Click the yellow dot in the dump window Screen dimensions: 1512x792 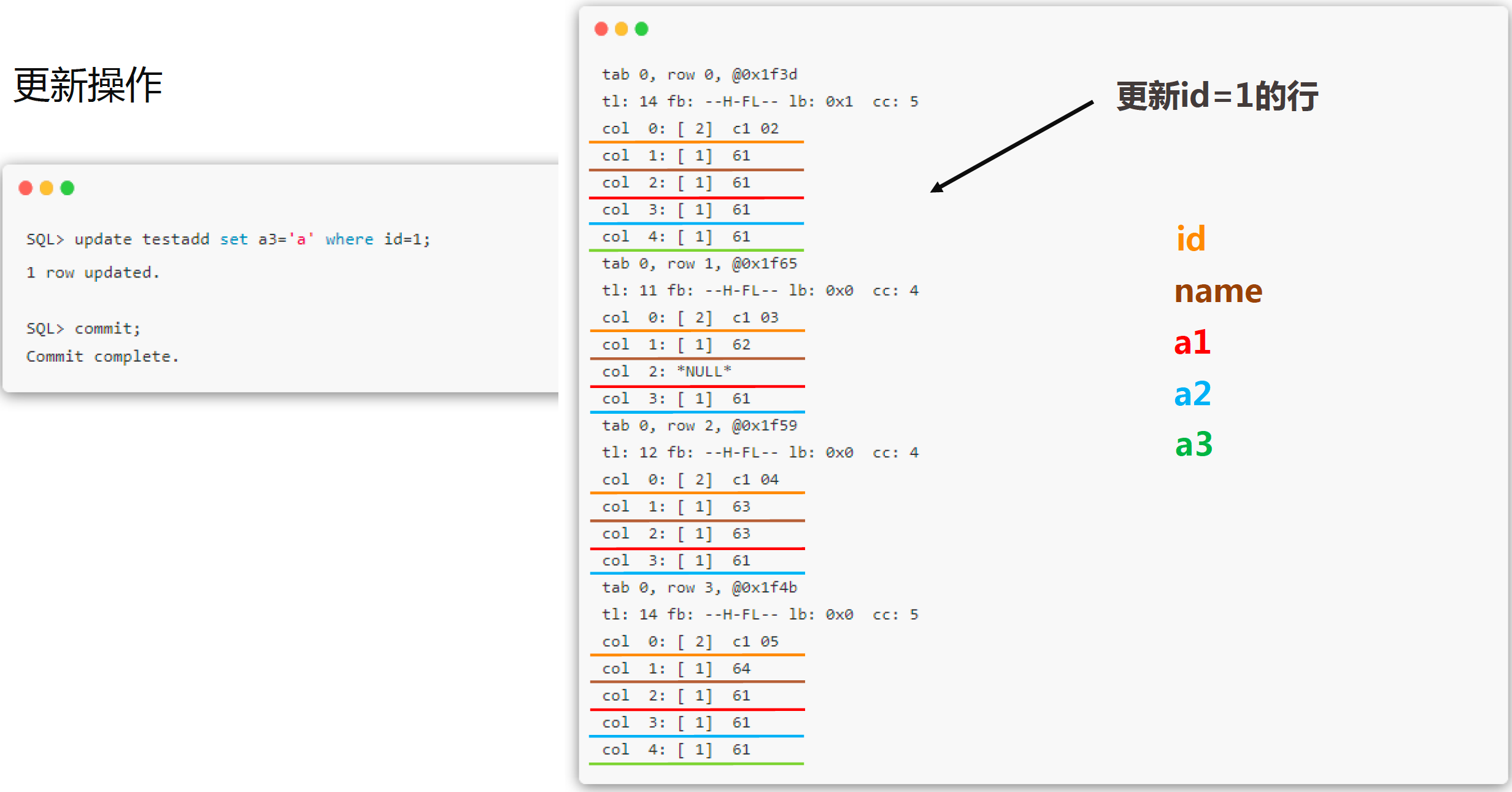[622, 29]
